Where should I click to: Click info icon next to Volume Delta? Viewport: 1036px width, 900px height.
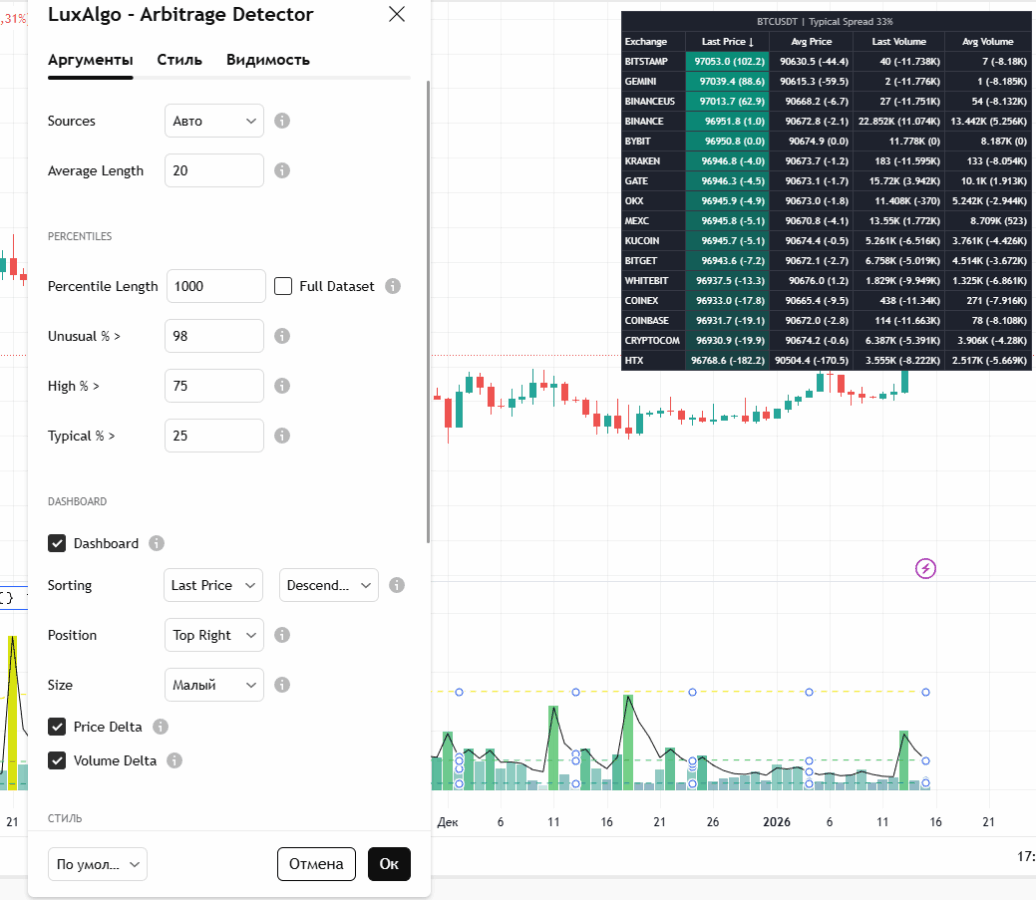pos(174,761)
